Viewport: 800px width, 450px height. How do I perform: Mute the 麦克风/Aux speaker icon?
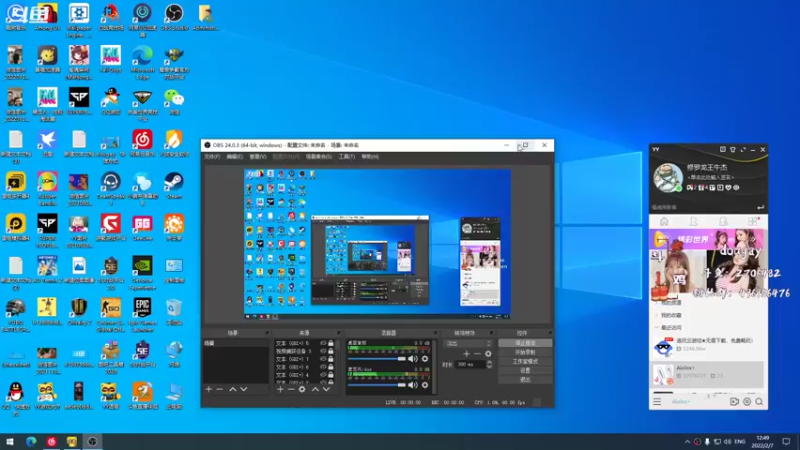413,385
